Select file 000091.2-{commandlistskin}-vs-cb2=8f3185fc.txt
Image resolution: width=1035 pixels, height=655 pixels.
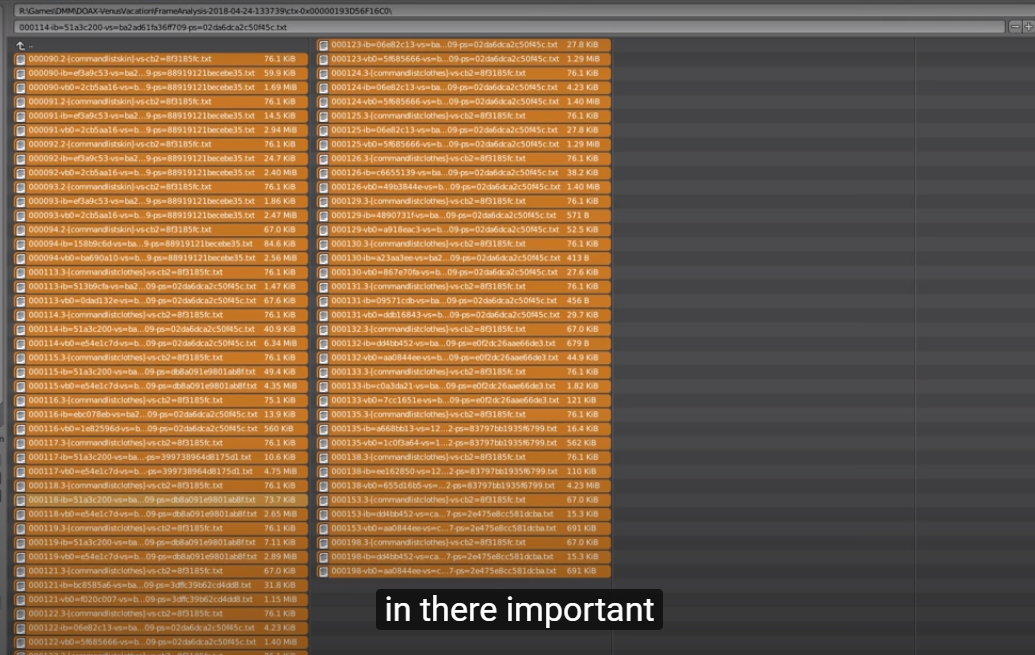click(x=161, y=102)
